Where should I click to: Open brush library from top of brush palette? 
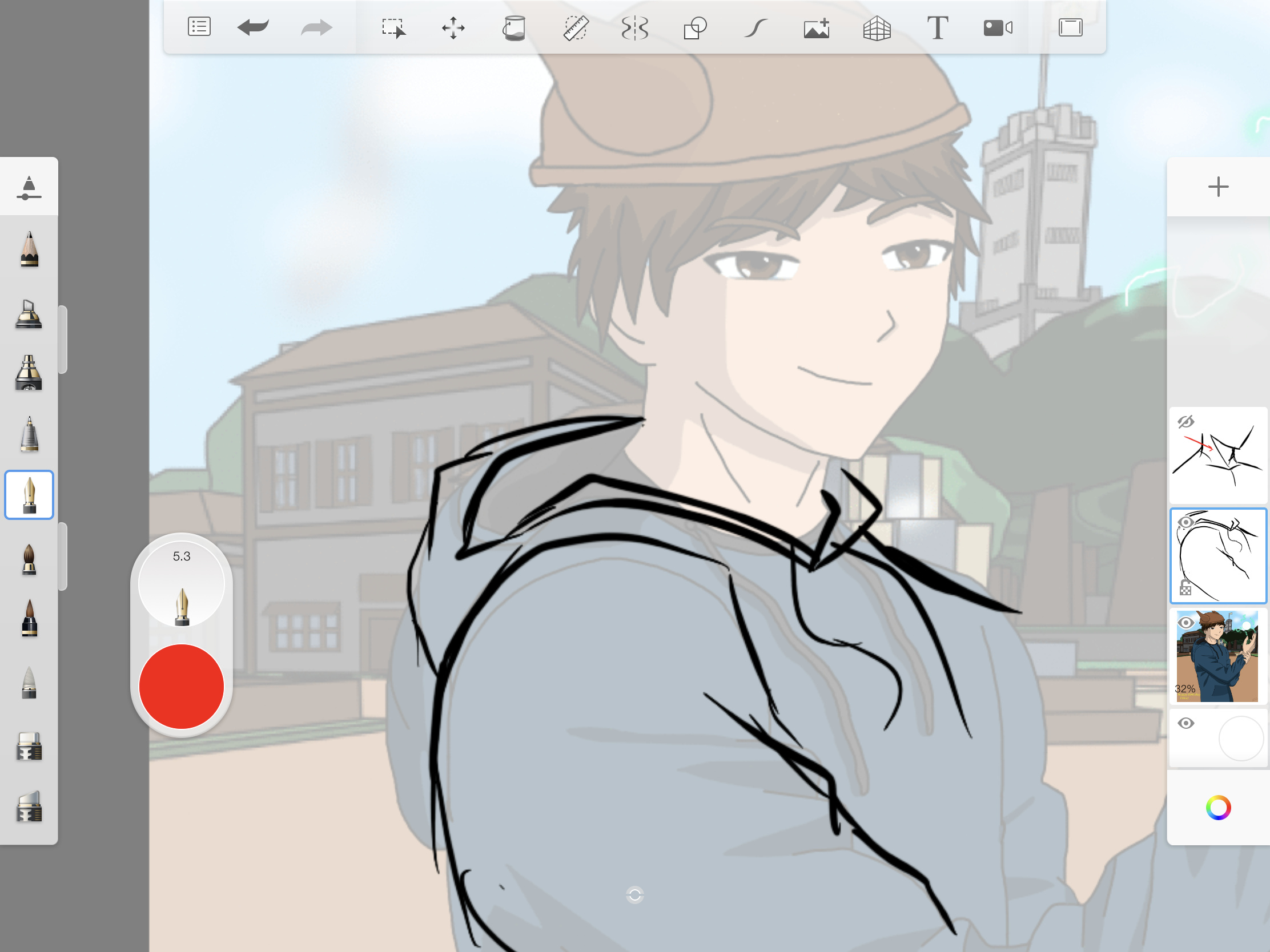pos(29,187)
